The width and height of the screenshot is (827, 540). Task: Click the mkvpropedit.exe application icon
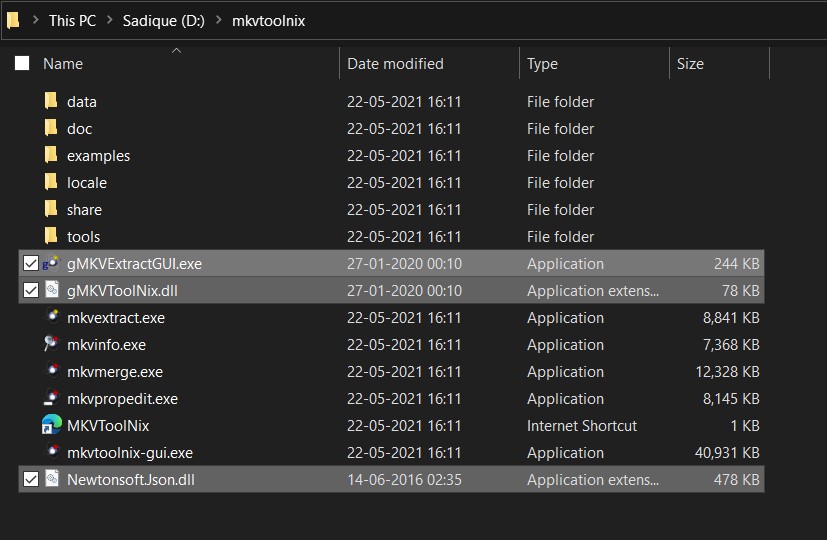[51, 398]
